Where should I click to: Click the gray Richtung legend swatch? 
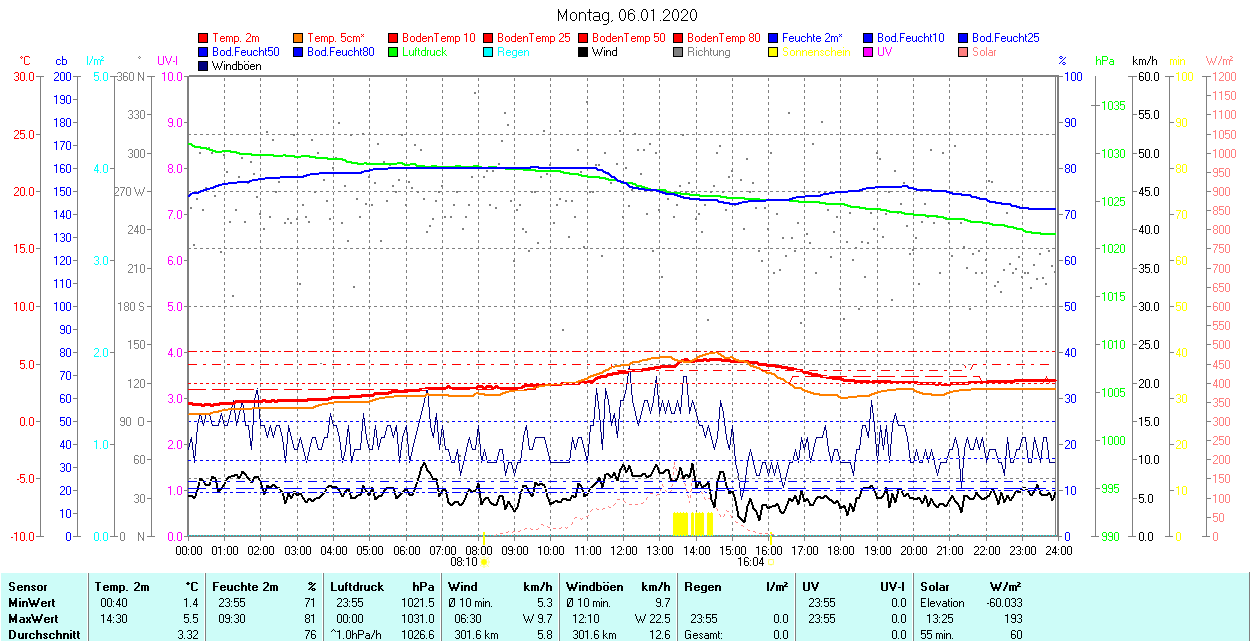click(678, 52)
